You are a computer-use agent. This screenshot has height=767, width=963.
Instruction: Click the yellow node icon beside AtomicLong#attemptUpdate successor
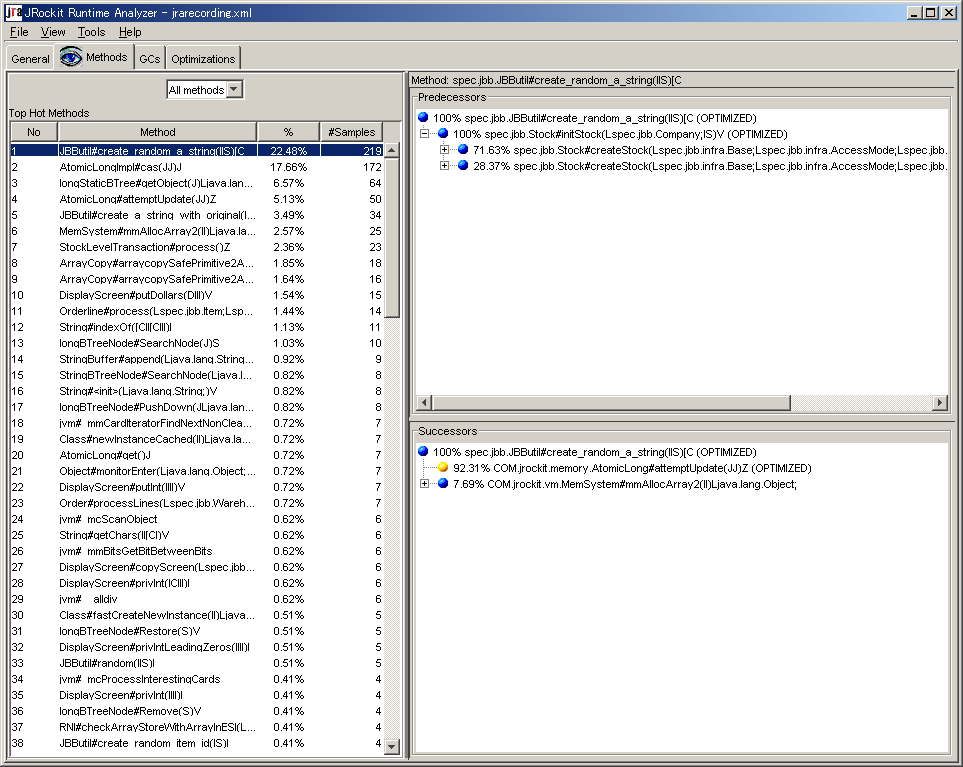click(x=440, y=467)
